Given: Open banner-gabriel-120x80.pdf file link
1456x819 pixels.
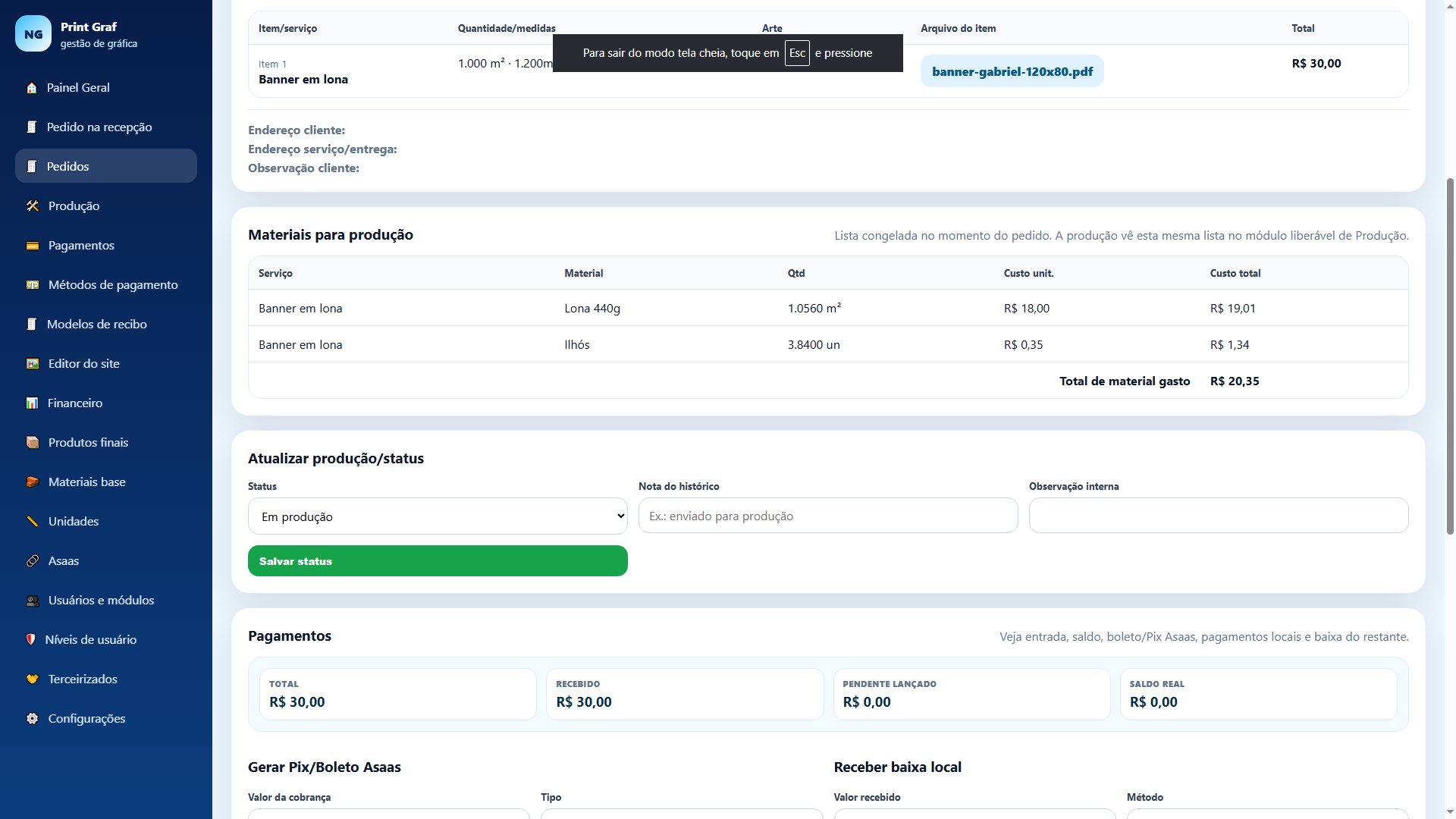Looking at the screenshot, I should tap(1012, 71).
